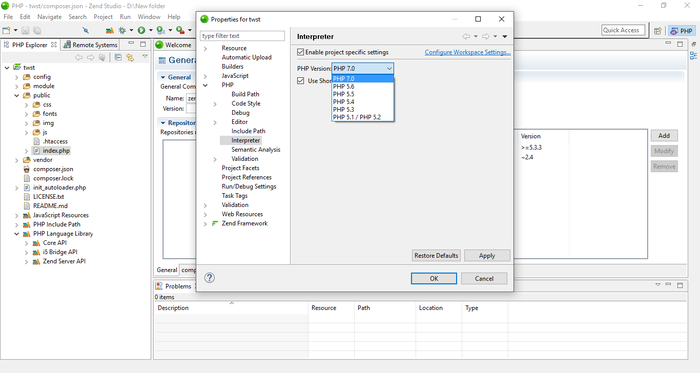Open the Navigate menu

coord(49,17)
